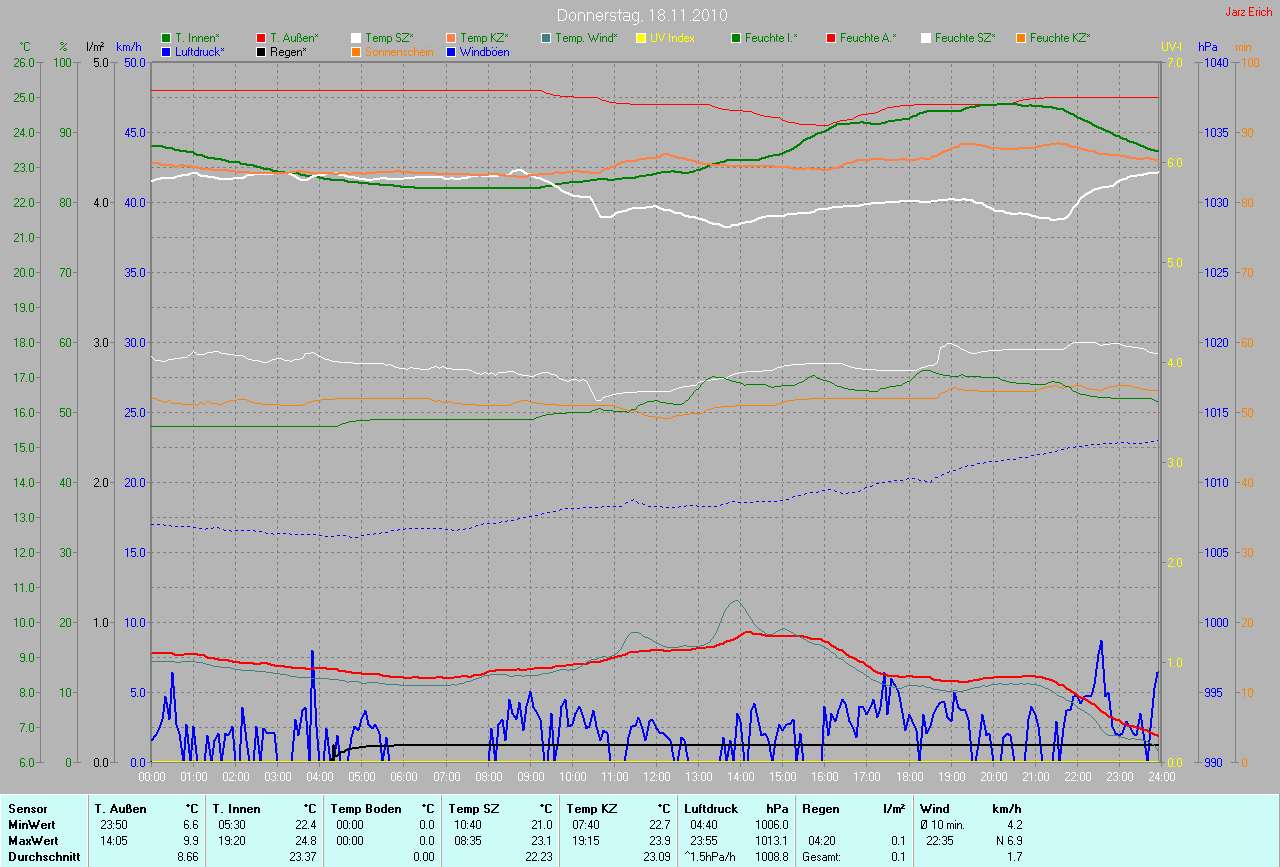The height and width of the screenshot is (867, 1280).
Task: Click the blue Windböen legend square
Action: (451, 51)
